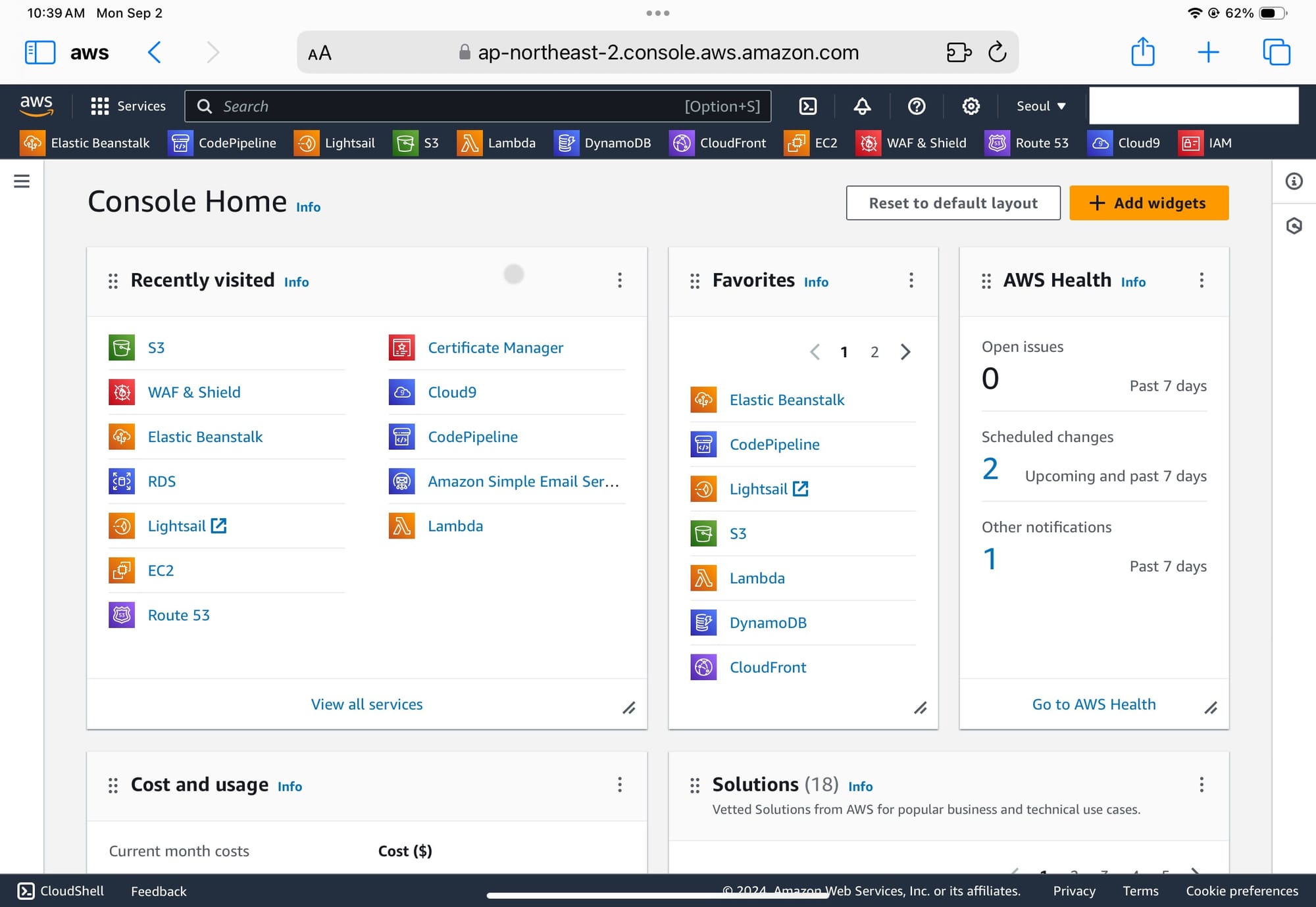Focus the console Search field
The width and height of the screenshot is (1316, 907).
[478, 106]
